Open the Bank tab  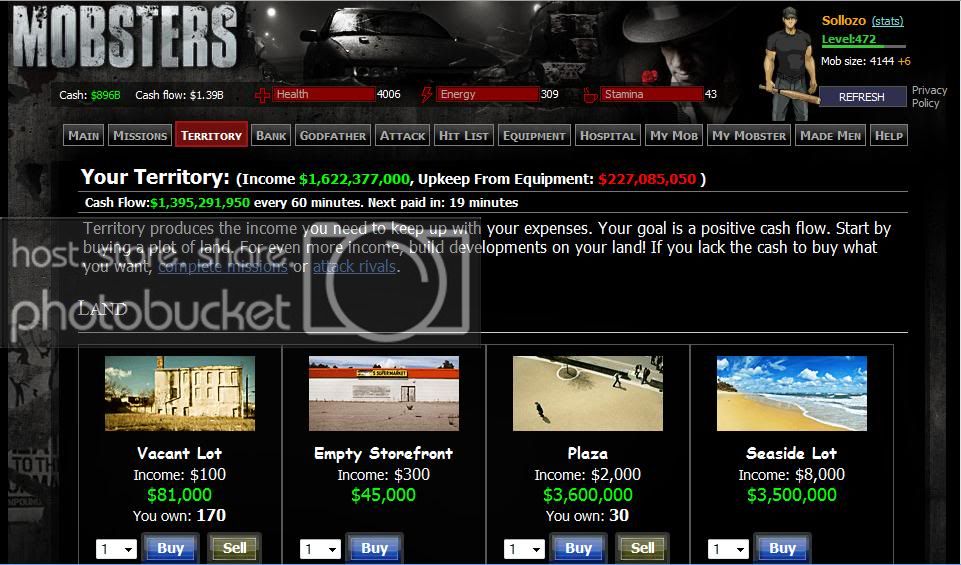(271, 135)
